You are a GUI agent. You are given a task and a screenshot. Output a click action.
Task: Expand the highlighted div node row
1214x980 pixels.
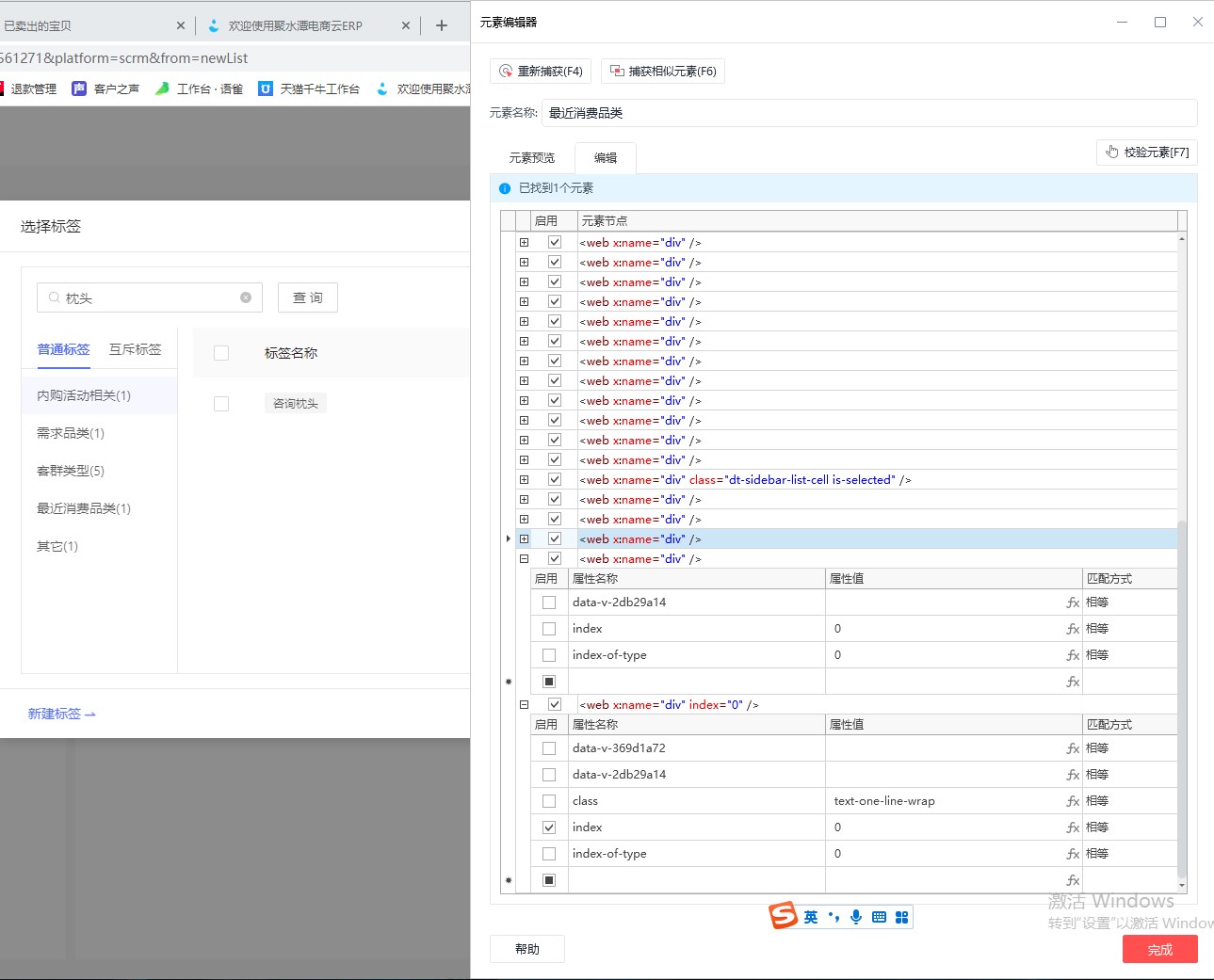[x=525, y=538]
